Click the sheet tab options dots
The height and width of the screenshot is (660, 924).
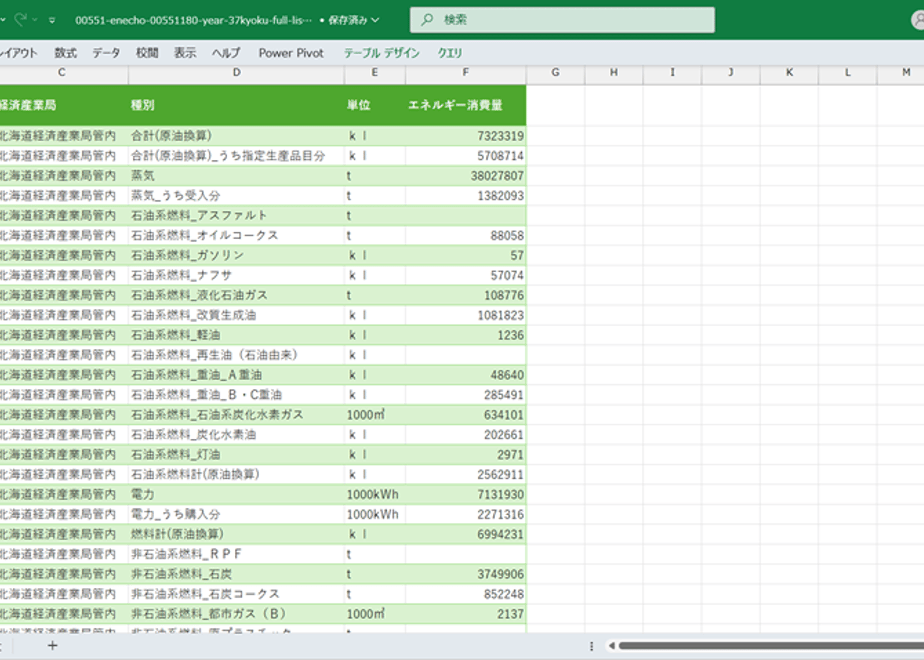click(x=591, y=646)
